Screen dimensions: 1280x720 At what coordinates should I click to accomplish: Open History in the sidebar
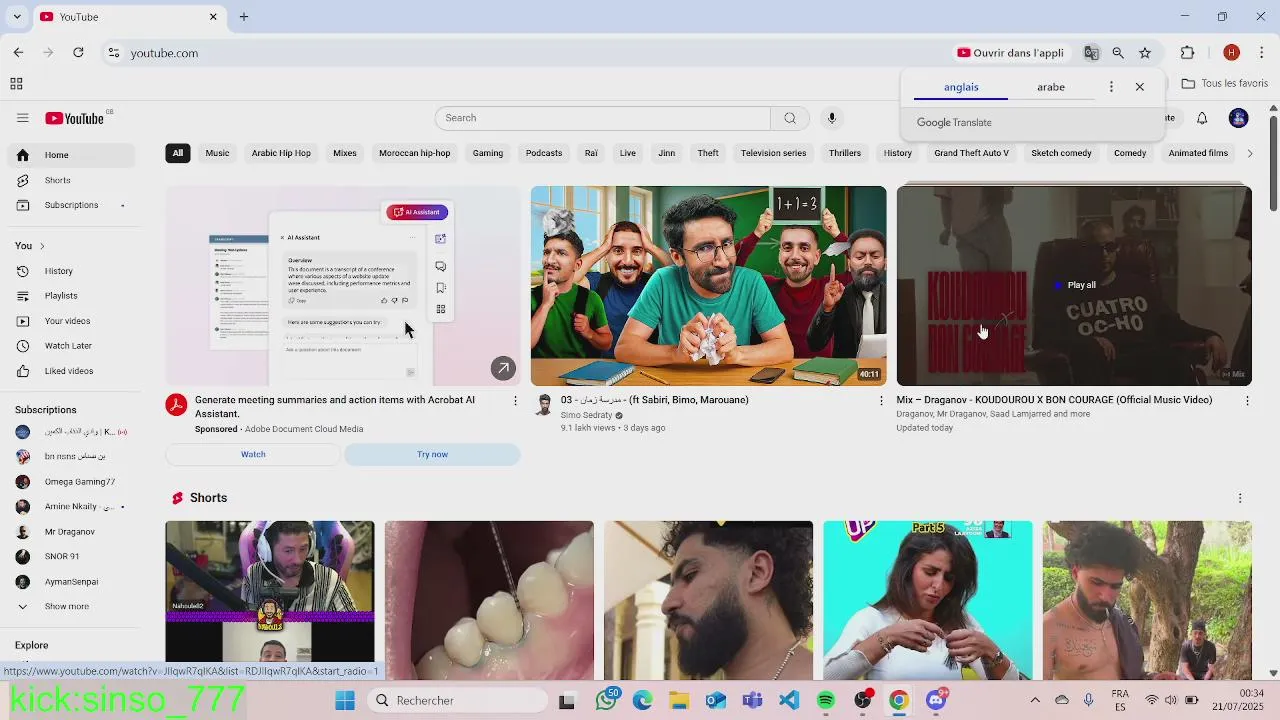[x=70, y=271]
